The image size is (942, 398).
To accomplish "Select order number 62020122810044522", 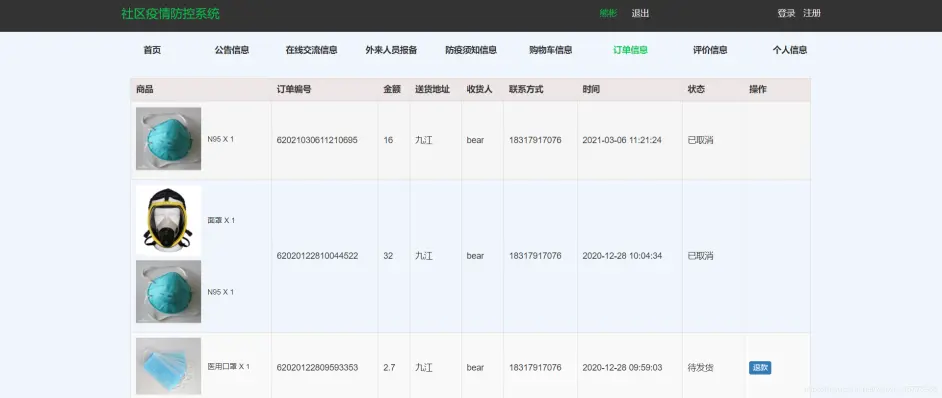I will 317,256.
